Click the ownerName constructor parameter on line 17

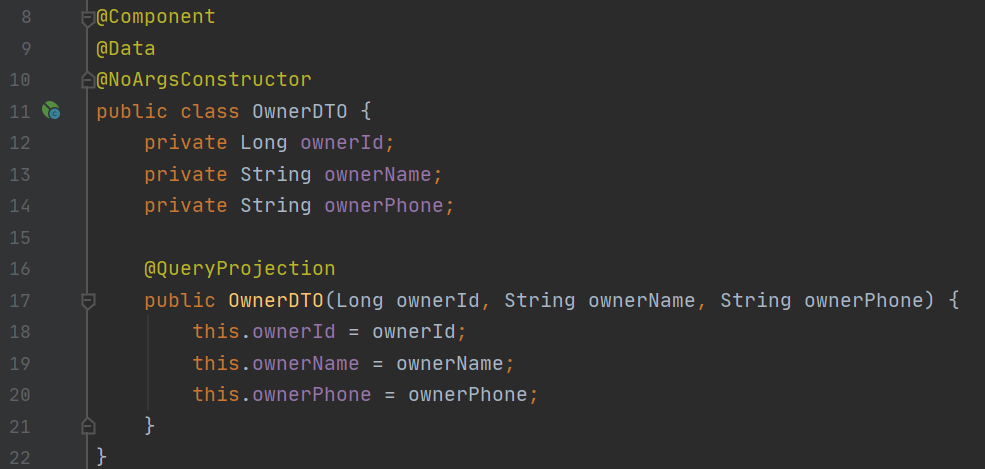coord(642,301)
